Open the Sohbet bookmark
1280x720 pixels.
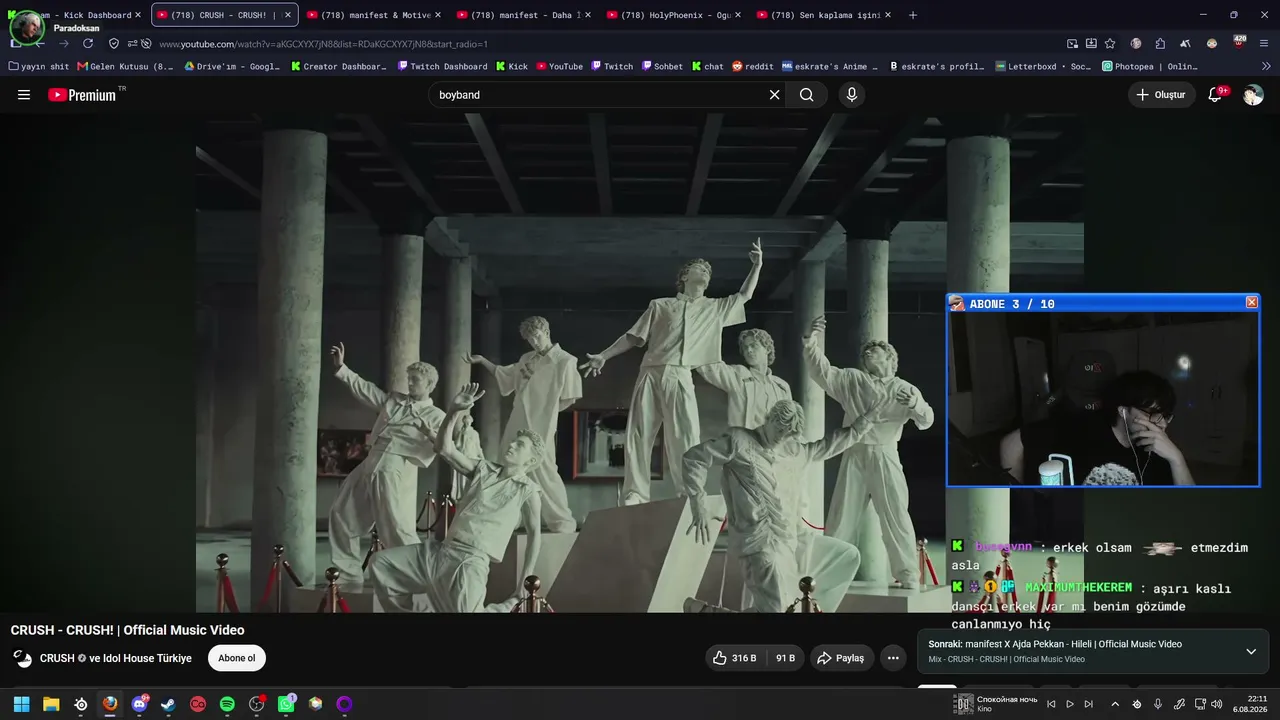(662, 67)
